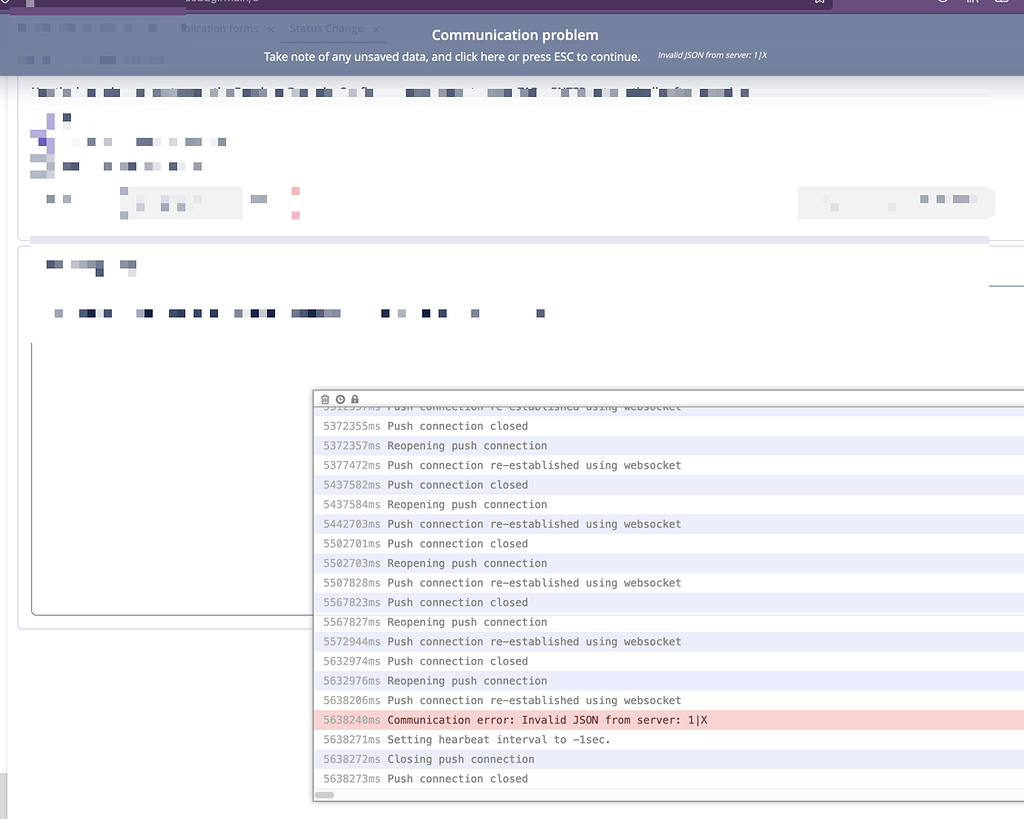Clear the debug log with trash icon
The image size is (1024, 819).
tap(325, 399)
